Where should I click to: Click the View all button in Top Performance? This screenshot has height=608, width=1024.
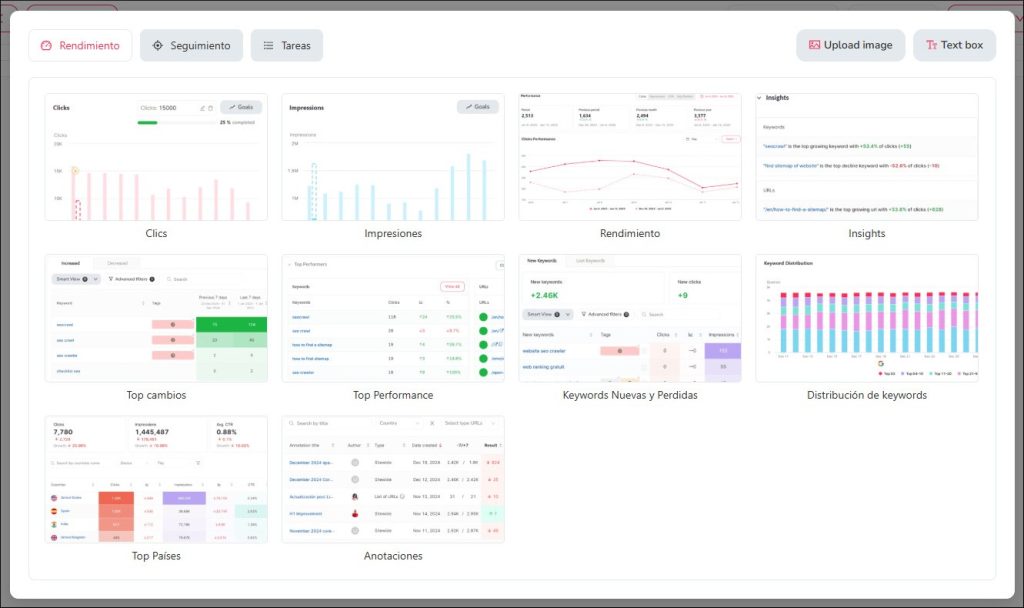coord(452,286)
